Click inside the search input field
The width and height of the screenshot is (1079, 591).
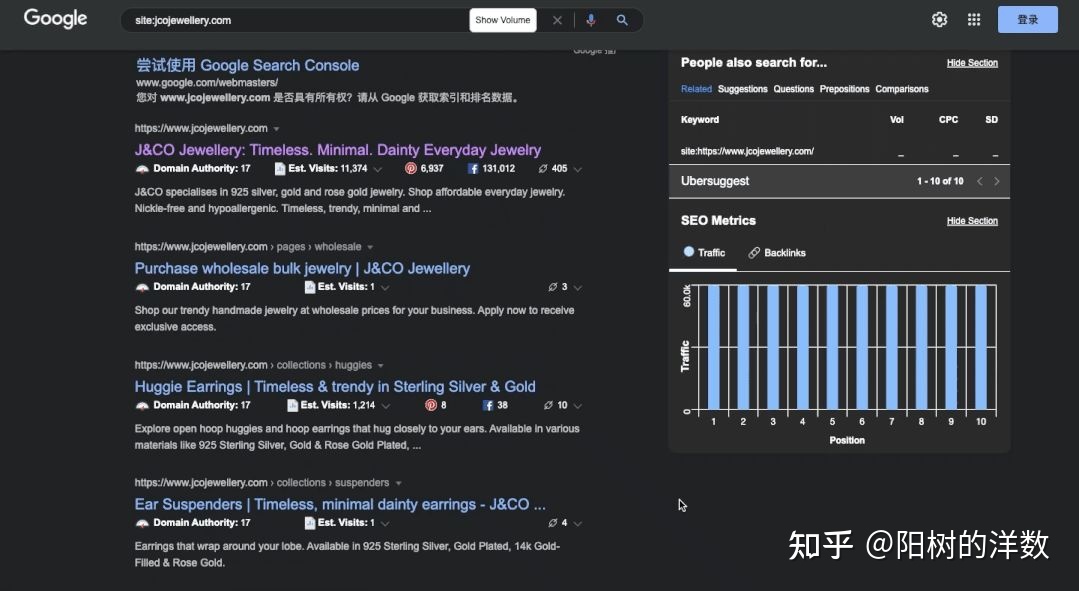click(x=299, y=20)
